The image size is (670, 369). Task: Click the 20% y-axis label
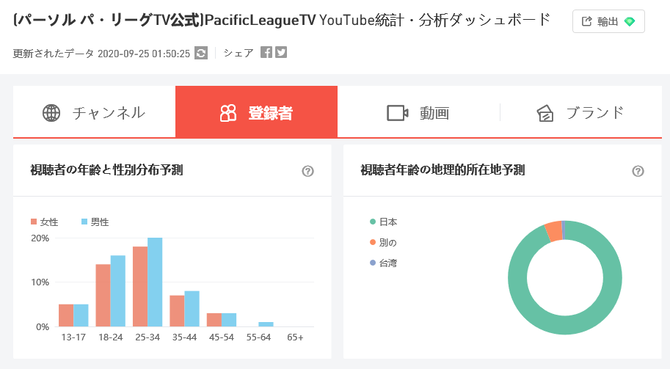40,238
